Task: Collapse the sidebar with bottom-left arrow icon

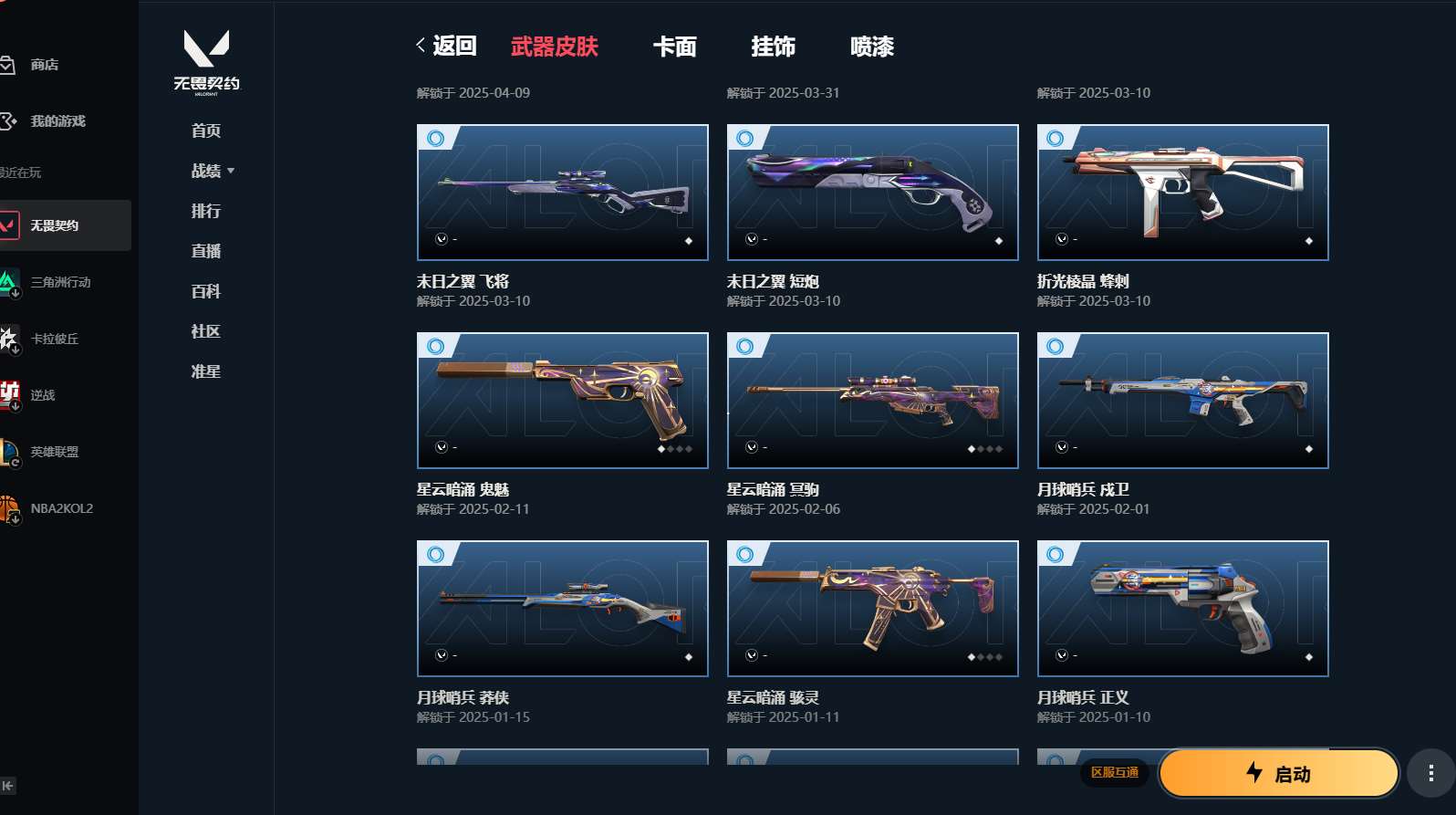Action: [8, 786]
